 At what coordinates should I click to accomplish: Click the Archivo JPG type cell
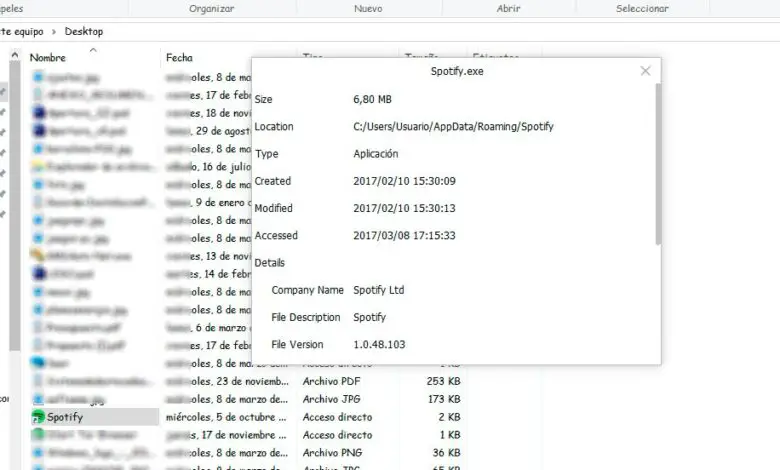(331, 399)
